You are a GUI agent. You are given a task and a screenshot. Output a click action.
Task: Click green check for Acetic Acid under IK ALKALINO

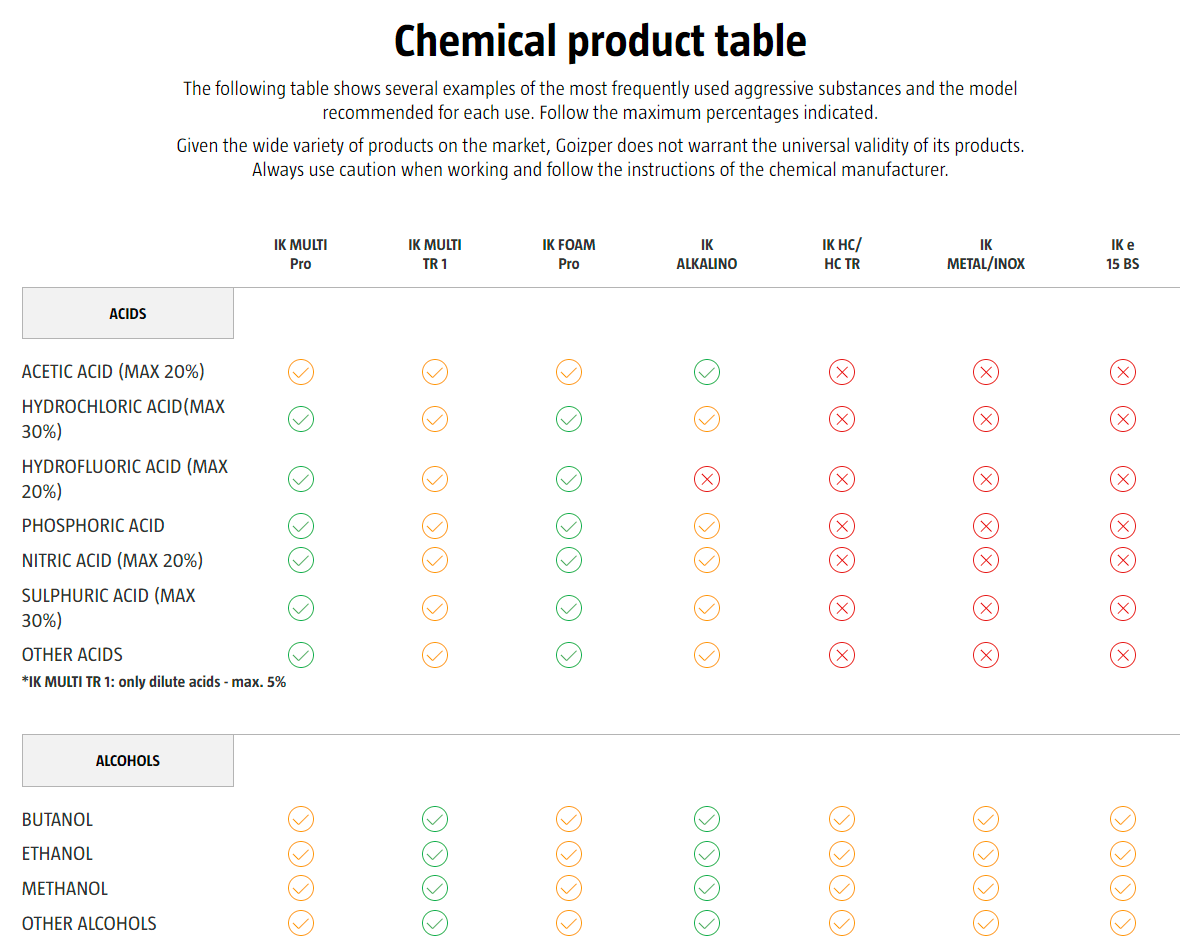(707, 373)
